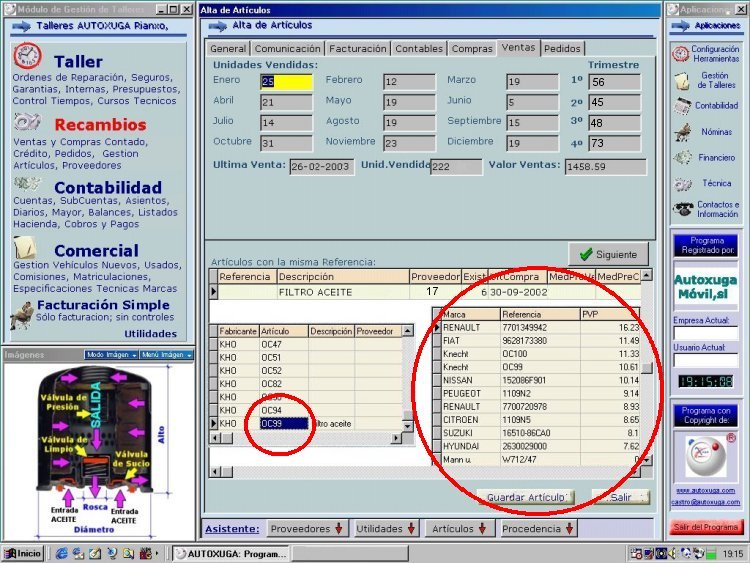Click the Valor Ventas field
Viewport: 750px width, 563px height.
pos(605,166)
